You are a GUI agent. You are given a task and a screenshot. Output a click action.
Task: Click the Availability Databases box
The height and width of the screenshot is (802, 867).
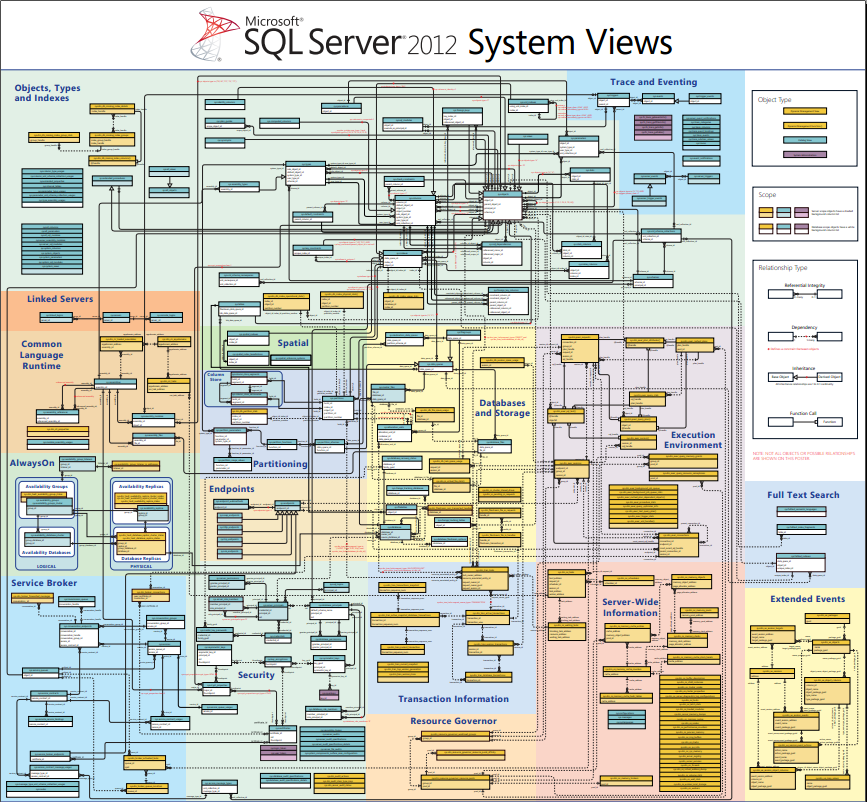click(x=46, y=552)
